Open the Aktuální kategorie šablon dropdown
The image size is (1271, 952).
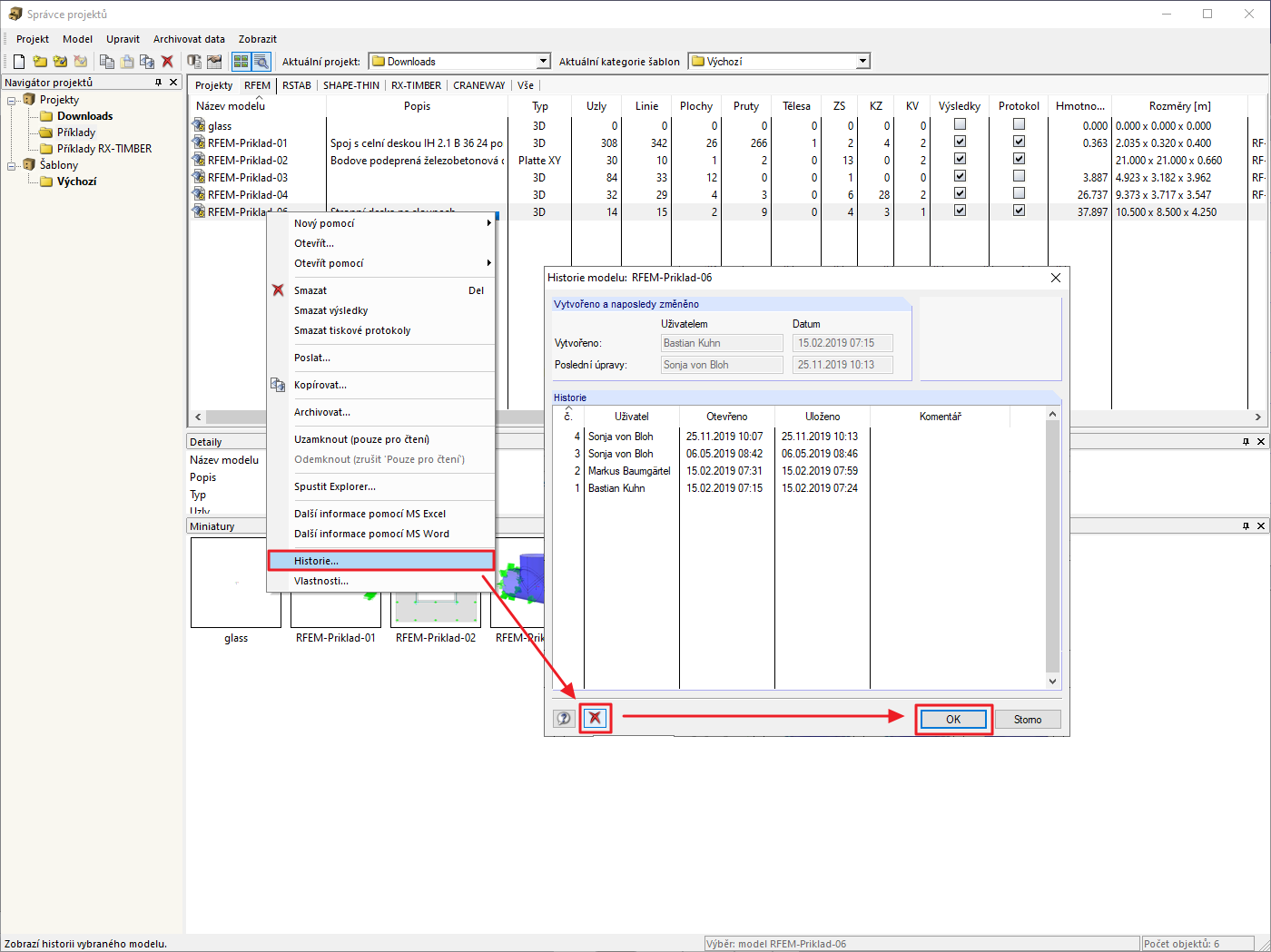[x=862, y=62]
